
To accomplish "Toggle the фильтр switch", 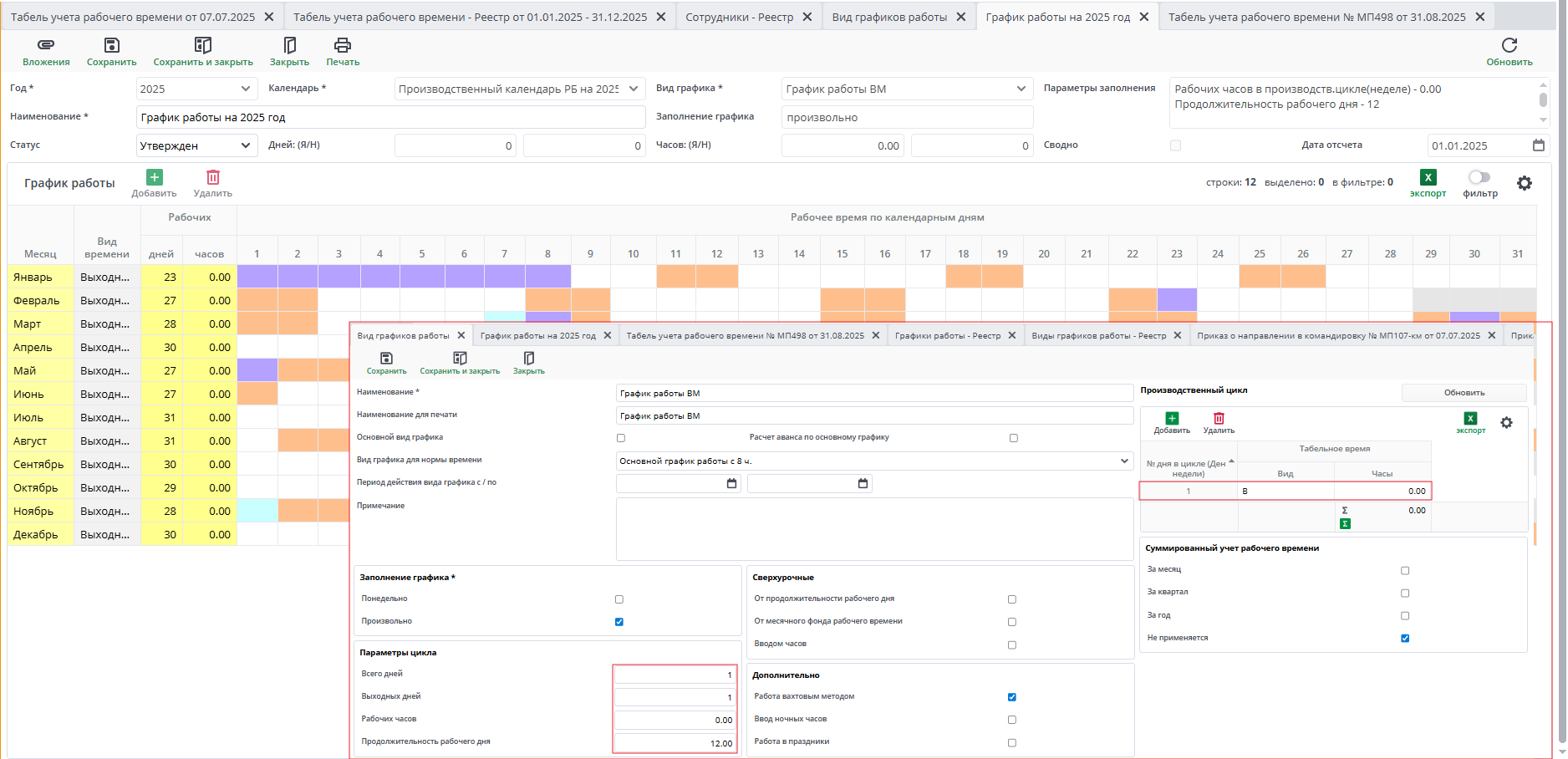I will 1479,177.
